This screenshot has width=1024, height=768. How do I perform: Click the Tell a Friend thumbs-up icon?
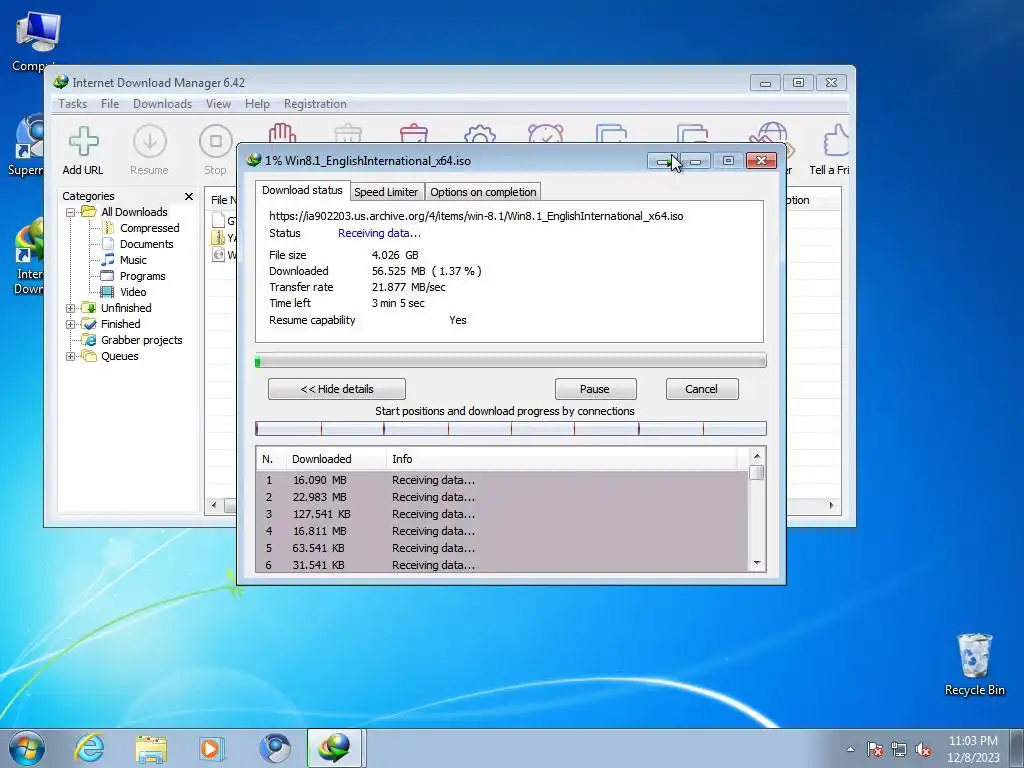(836, 140)
